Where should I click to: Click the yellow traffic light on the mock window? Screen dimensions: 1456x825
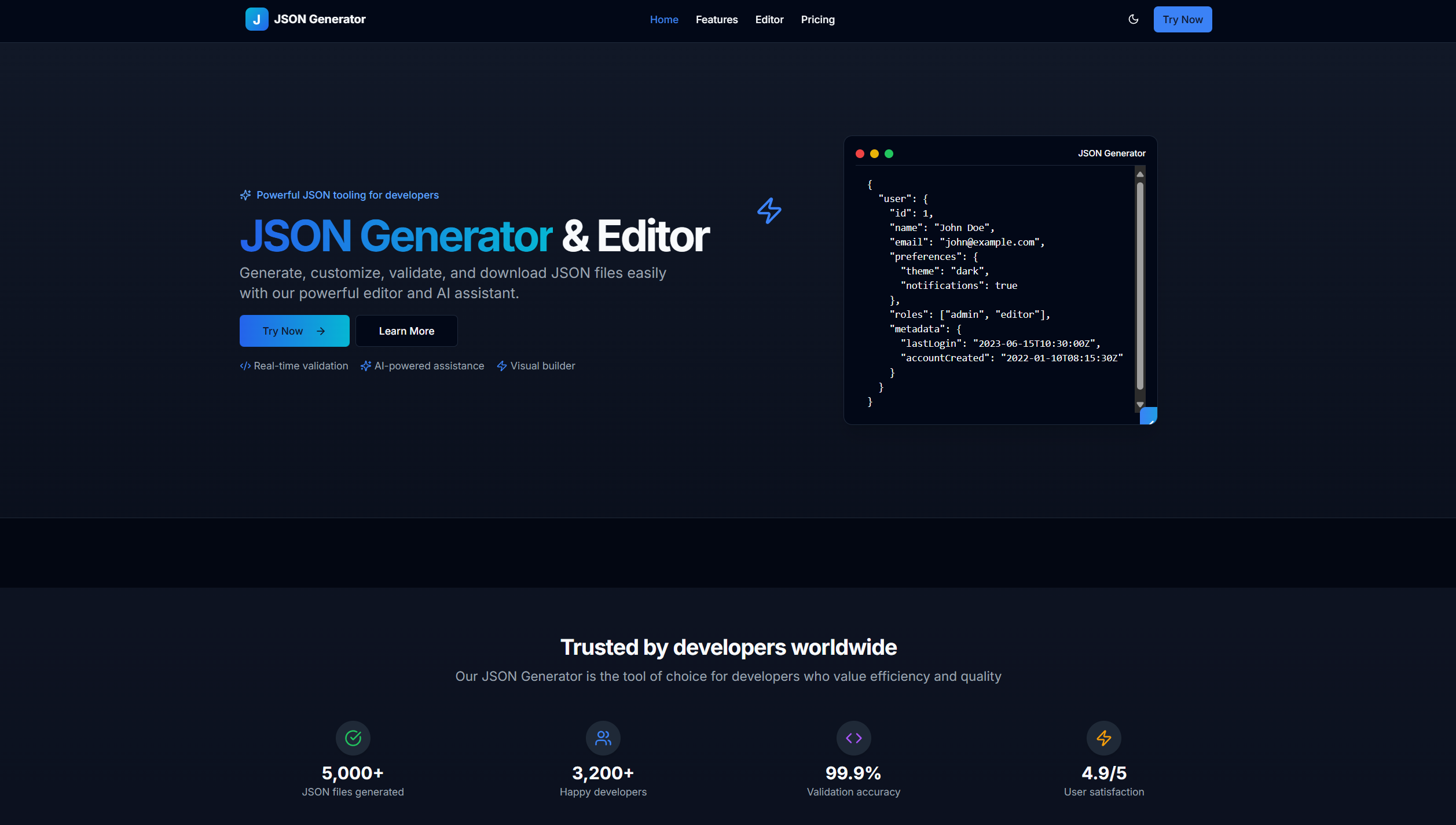coord(874,153)
